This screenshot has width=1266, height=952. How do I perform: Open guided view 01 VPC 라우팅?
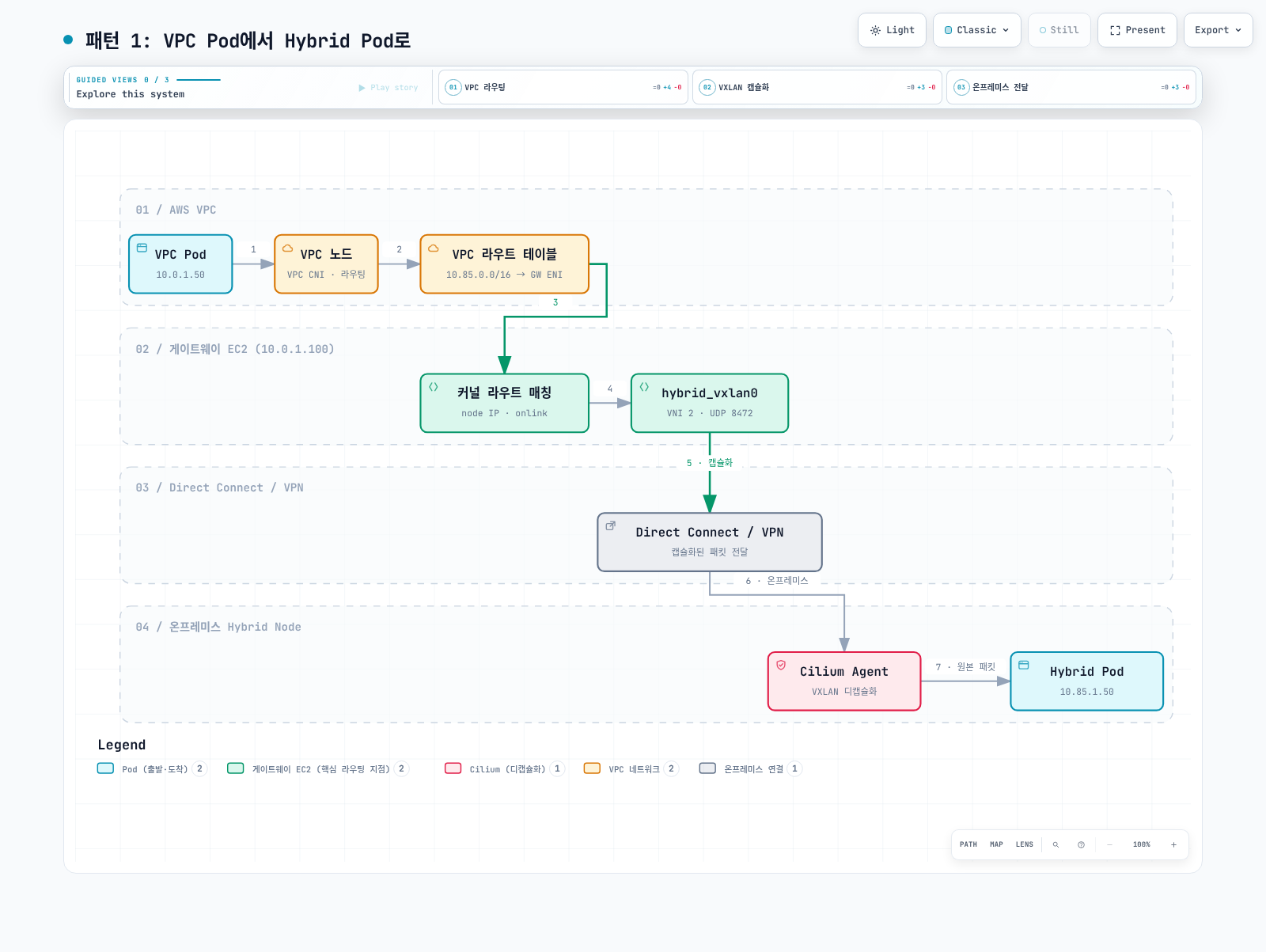563,87
